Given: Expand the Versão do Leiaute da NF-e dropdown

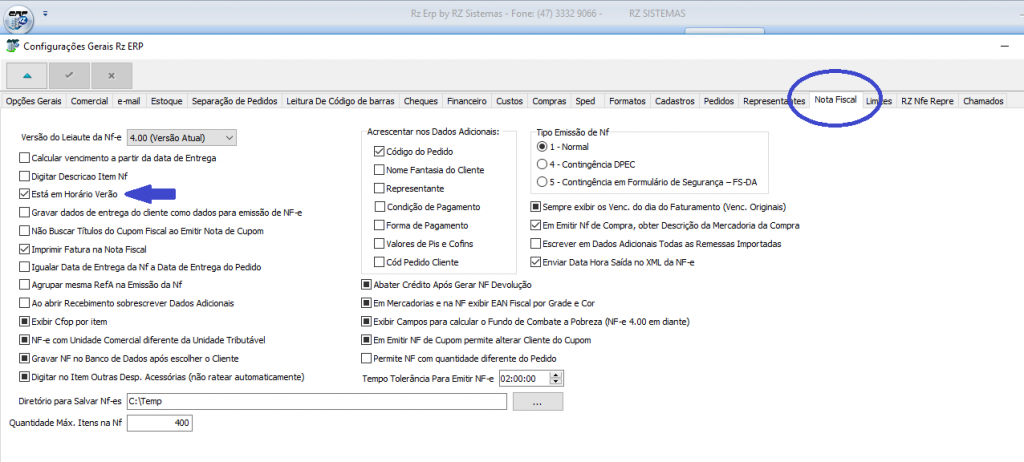Looking at the screenshot, I should click(230, 137).
